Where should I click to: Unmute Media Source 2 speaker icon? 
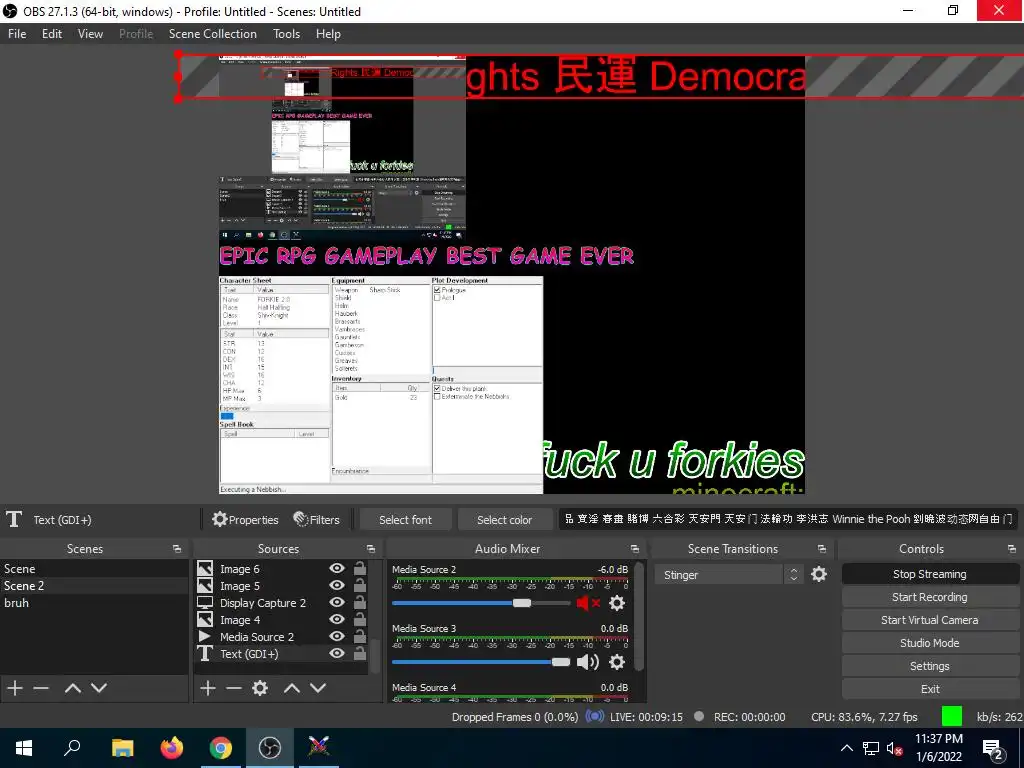pos(588,603)
